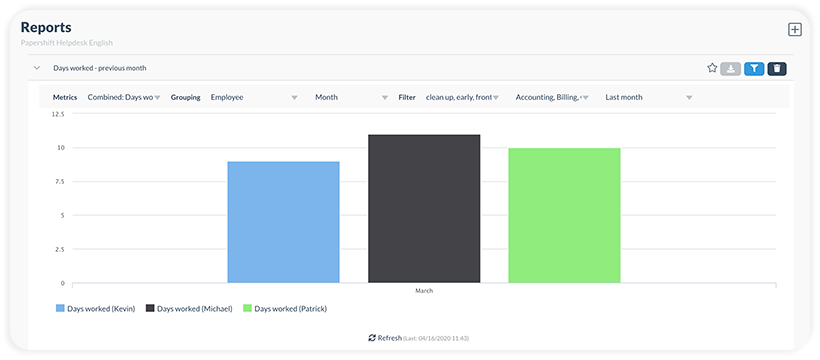Click Days worked (Michael) legend text
This screenshot has height=360, width=820.
[x=195, y=309]
